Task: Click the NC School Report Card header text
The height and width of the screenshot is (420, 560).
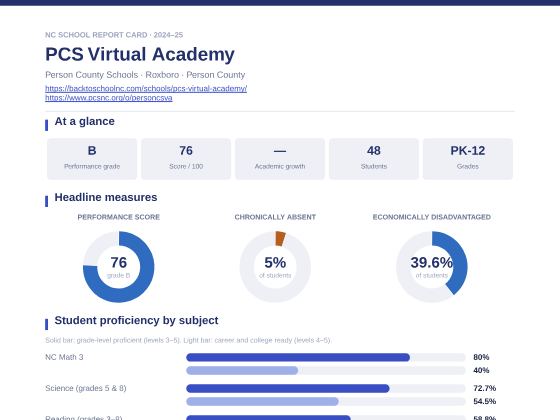Action: coord(114,35)
